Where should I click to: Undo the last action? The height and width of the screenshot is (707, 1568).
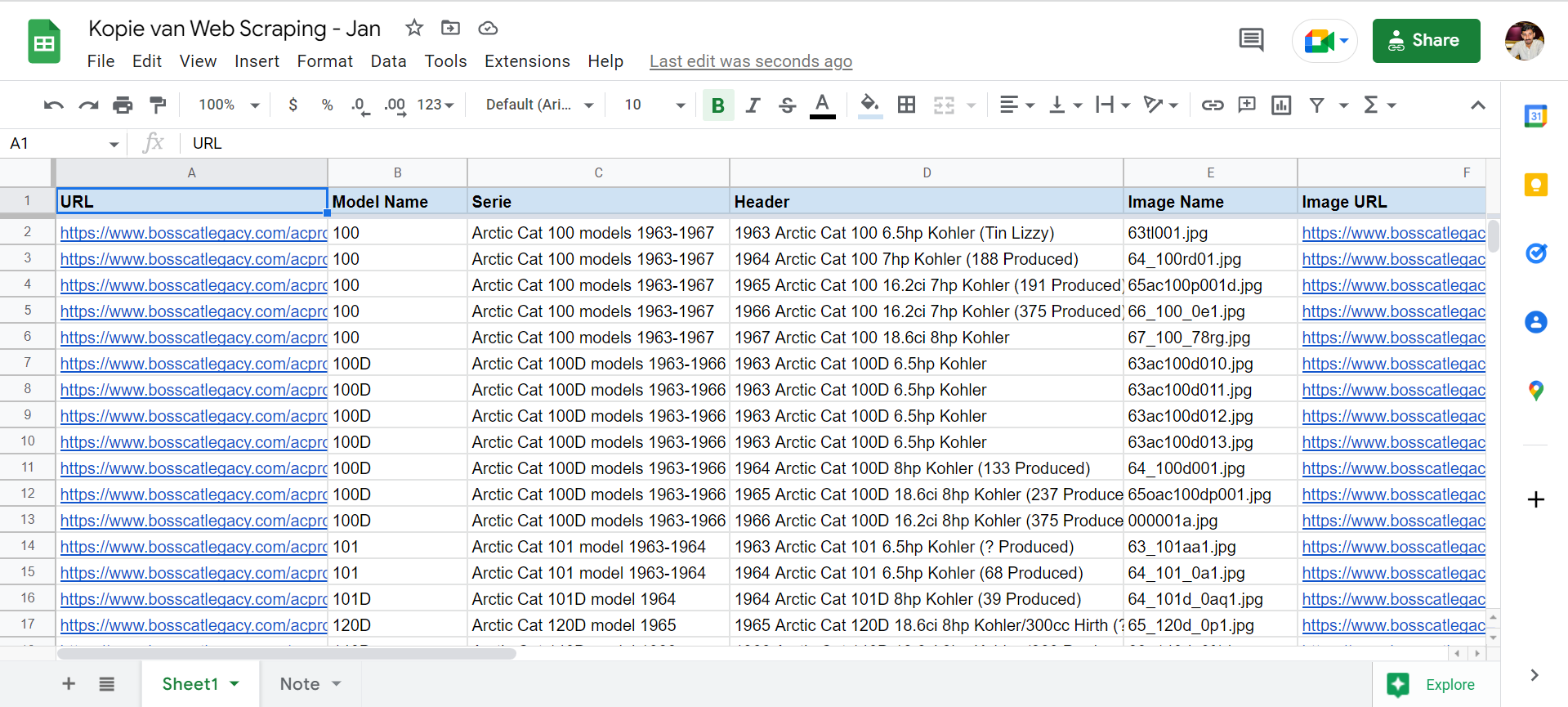[54, 105]
